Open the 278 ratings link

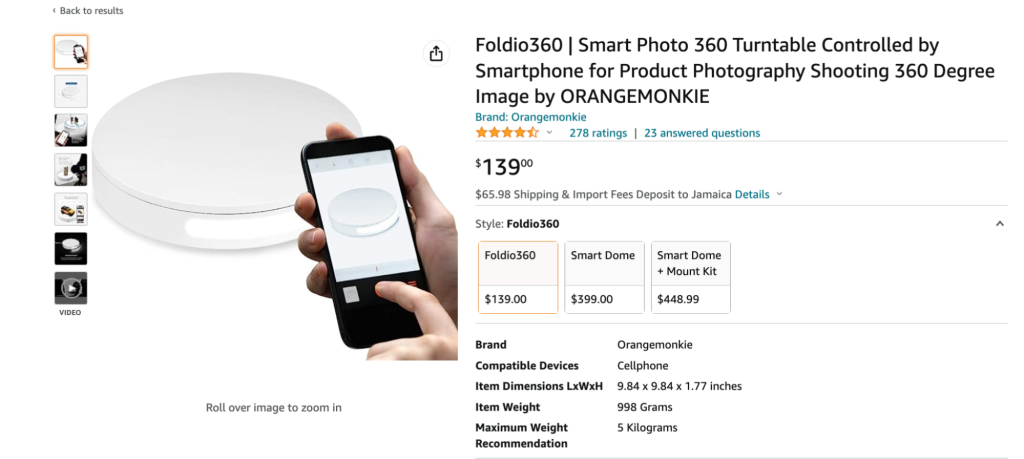click(x=598, y=133)
